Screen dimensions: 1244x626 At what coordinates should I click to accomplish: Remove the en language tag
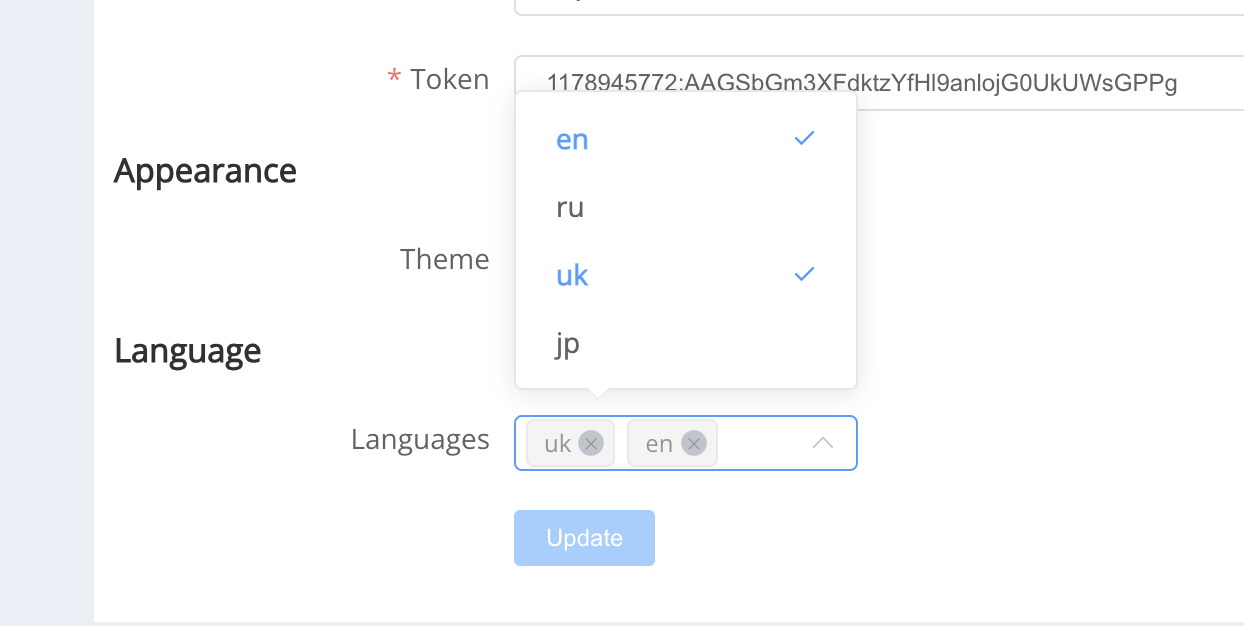pos(694,443)
